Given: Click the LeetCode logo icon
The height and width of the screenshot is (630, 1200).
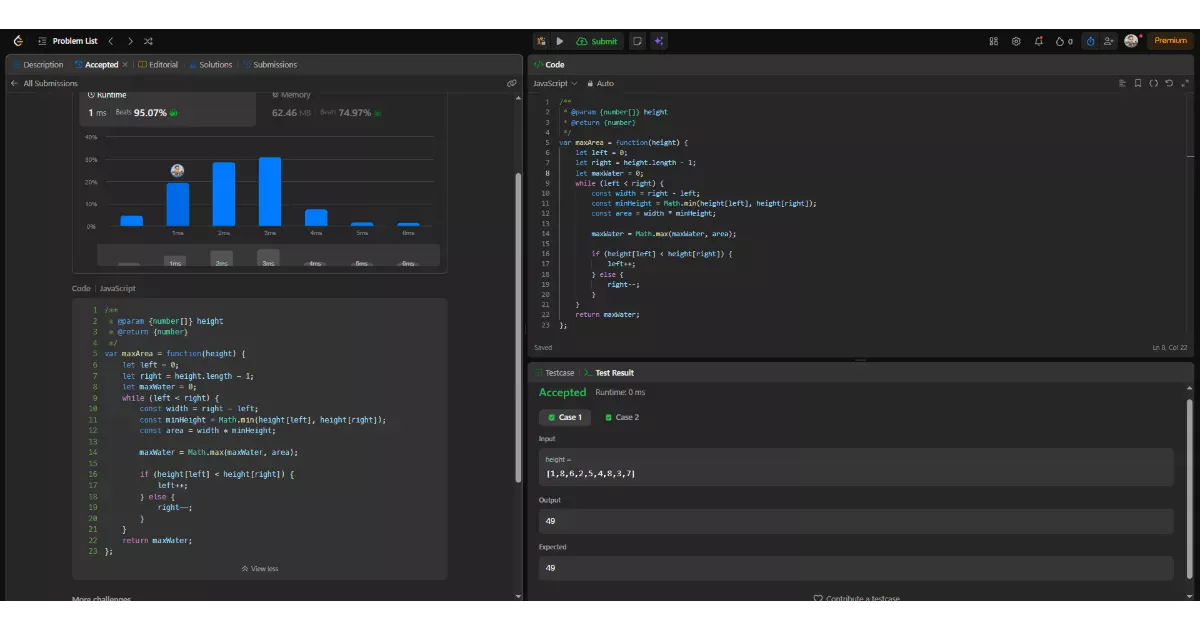Looking at the screenshot, I should [18, 41].
